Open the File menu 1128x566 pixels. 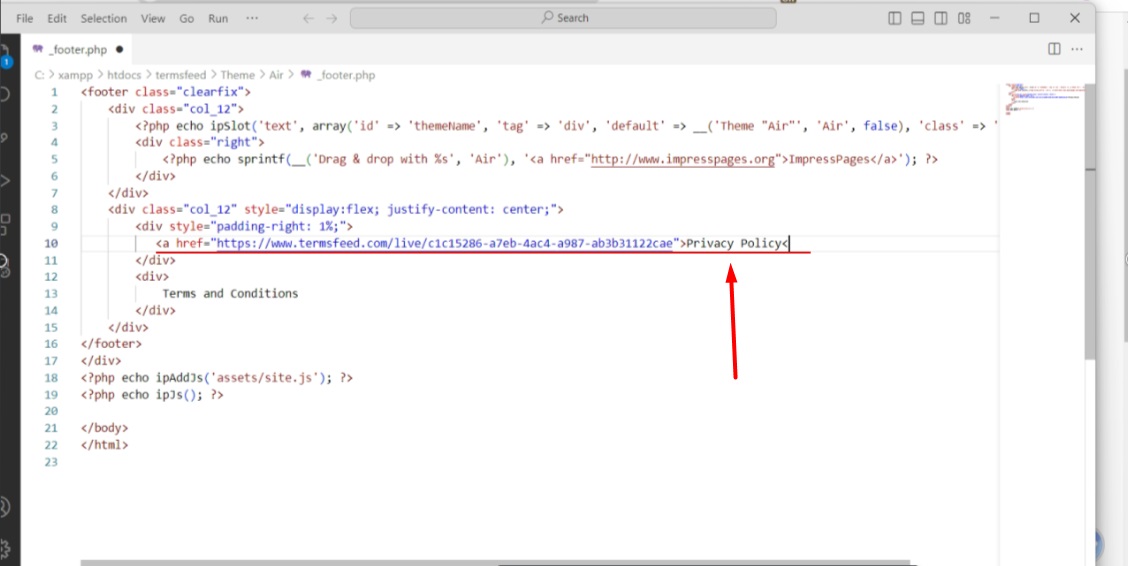tap(24, 19)
